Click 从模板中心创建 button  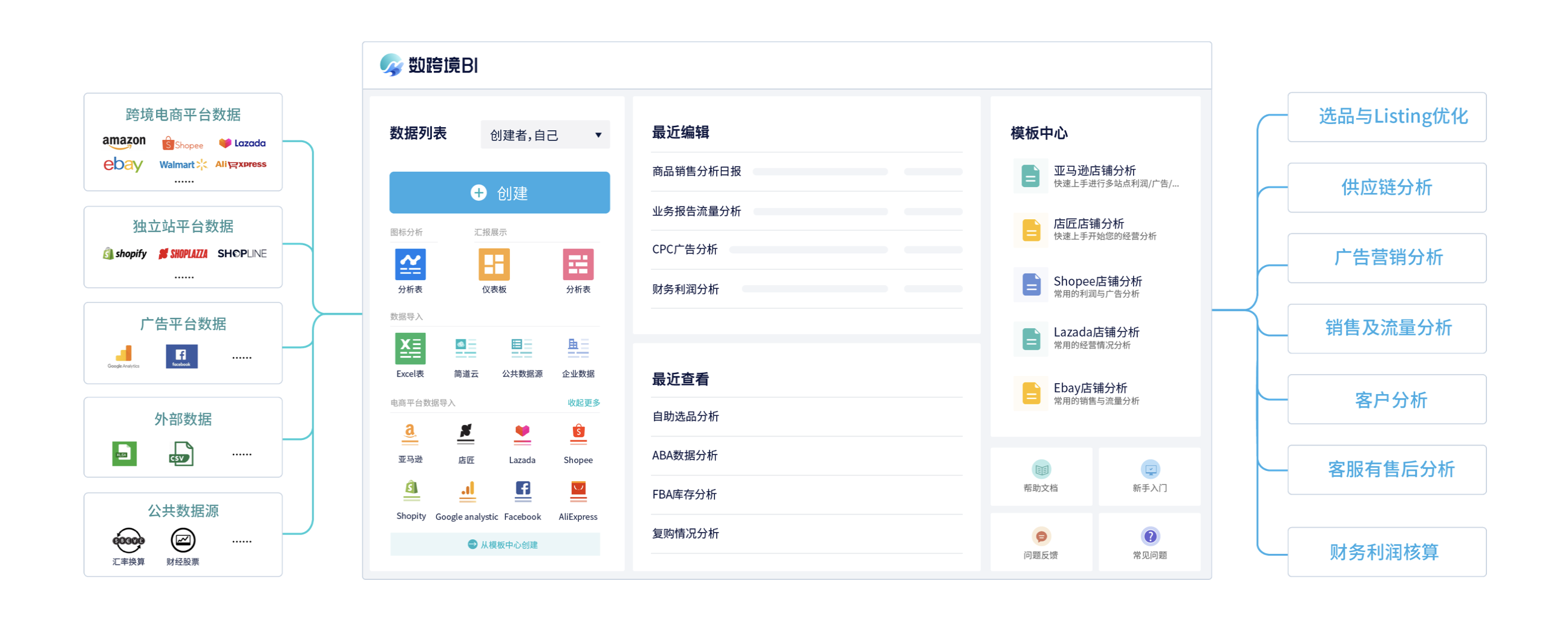(495, 545)
